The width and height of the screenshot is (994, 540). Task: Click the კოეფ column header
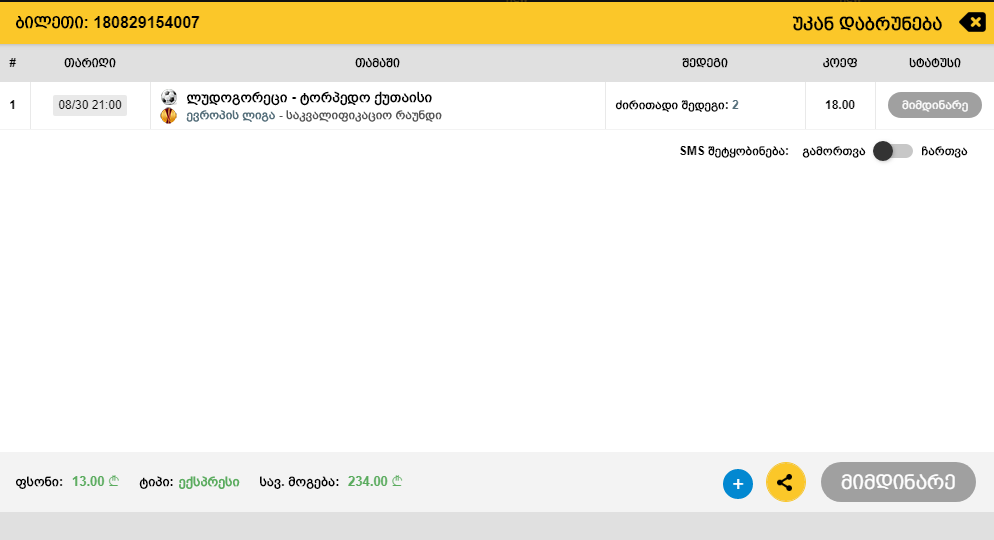[x=840, y=63]
